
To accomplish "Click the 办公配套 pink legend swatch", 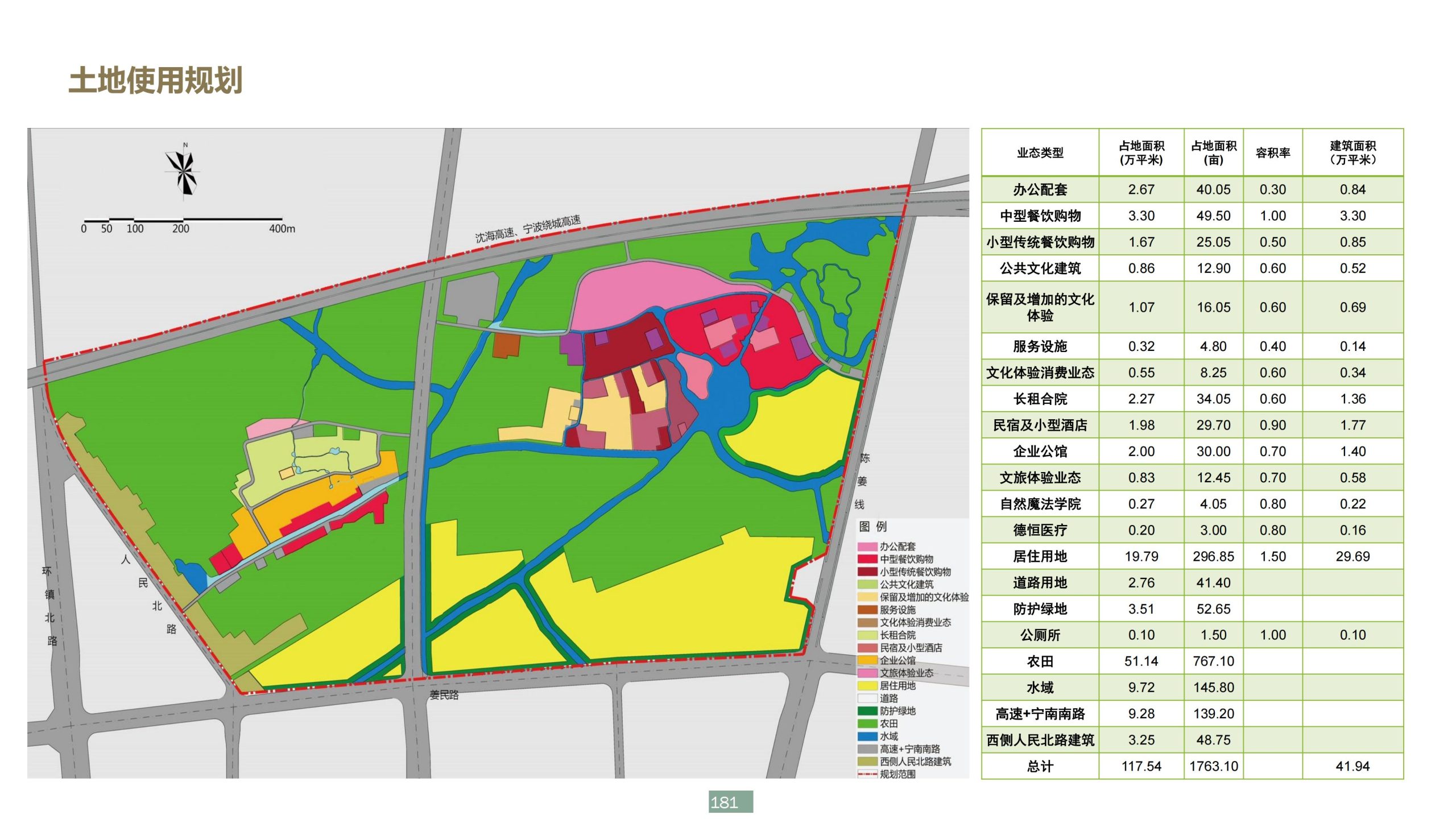I will [867, 547].
